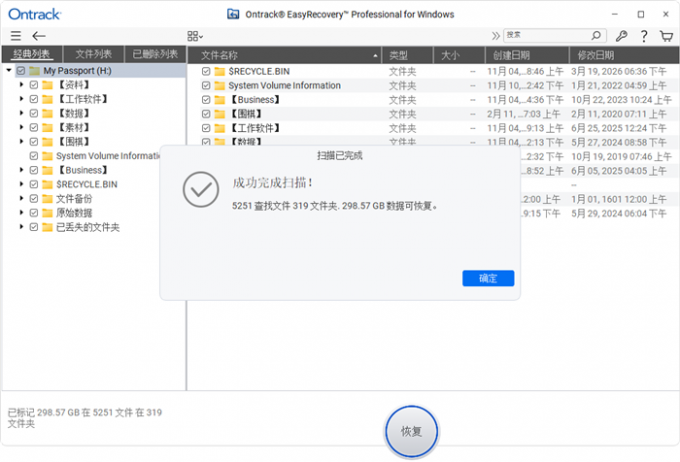Image resolution: width=680 pixels, height=462 pixels.
Task: Click 【数据】 folder icon in tree
Action: tap(48, 113)
